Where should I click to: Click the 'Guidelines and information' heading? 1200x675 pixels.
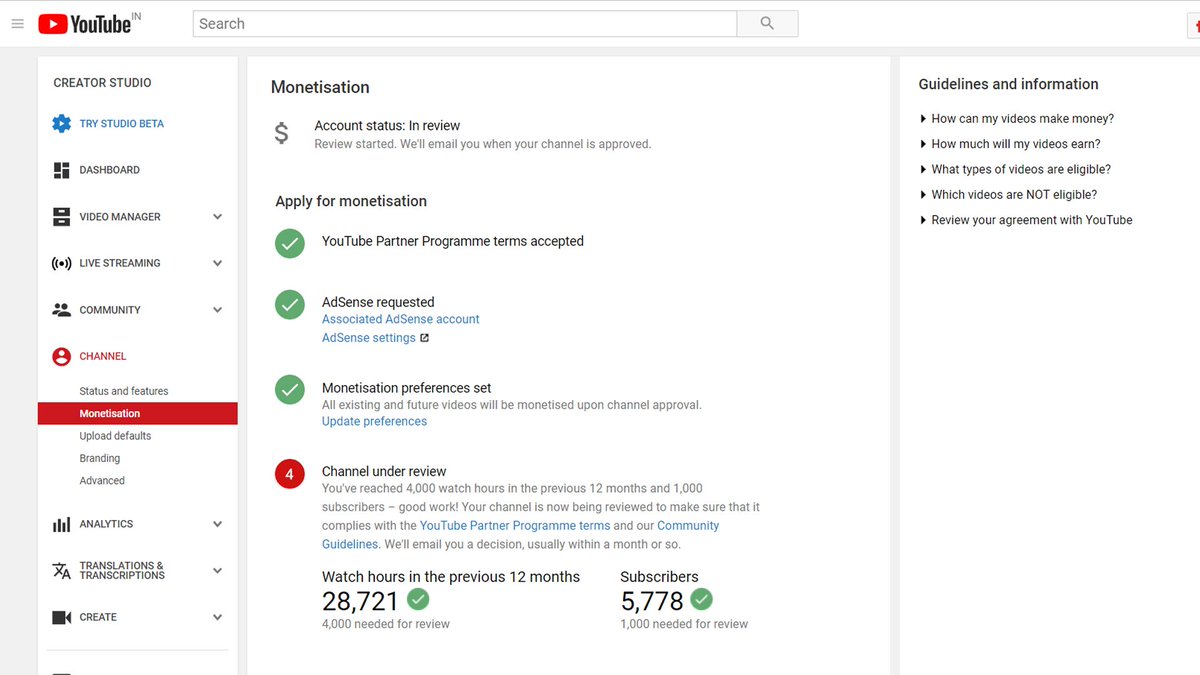click(1008, 84)
